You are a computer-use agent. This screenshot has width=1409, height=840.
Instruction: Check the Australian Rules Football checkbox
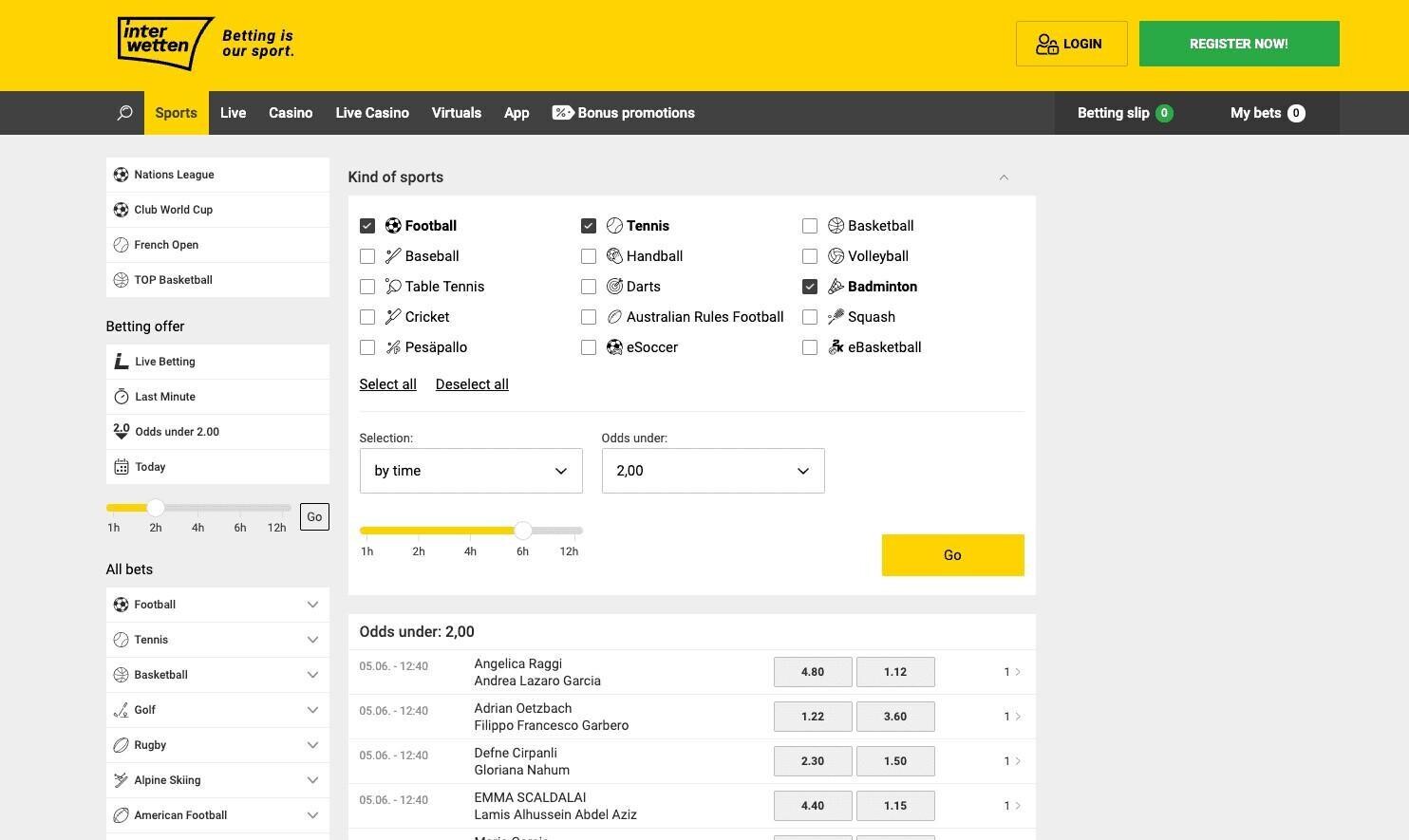(x=589, y=317)
